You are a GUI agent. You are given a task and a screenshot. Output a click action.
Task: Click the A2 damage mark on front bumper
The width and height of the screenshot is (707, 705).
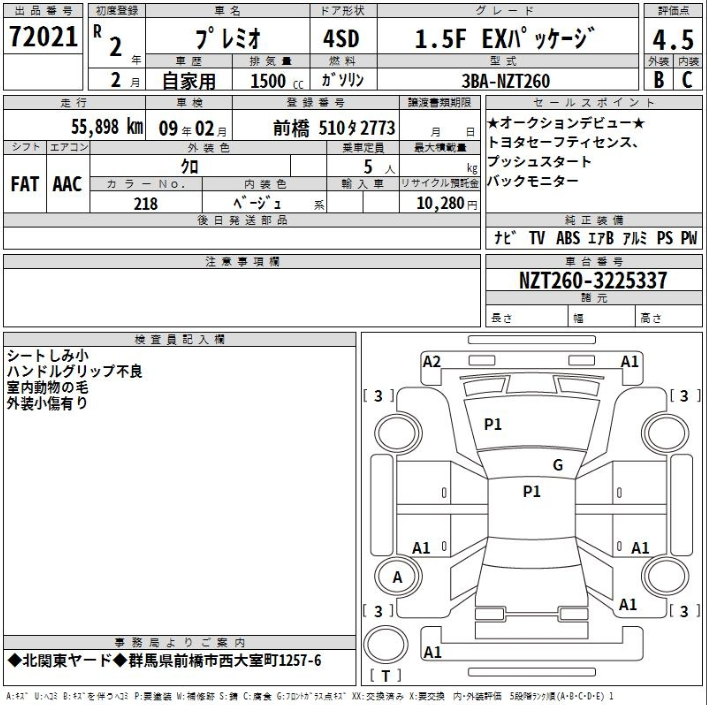(x=432, y=362)
